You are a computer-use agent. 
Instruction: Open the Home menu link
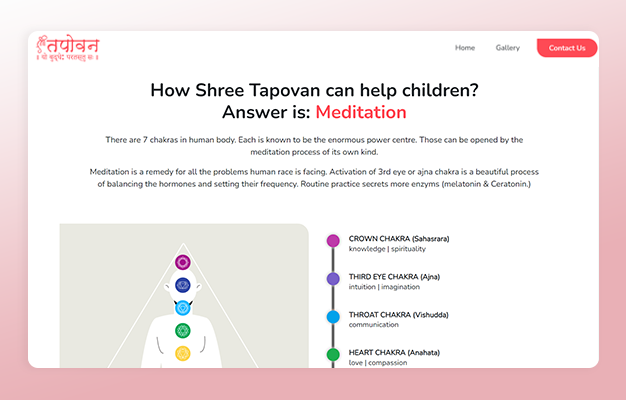coord(465,48)
